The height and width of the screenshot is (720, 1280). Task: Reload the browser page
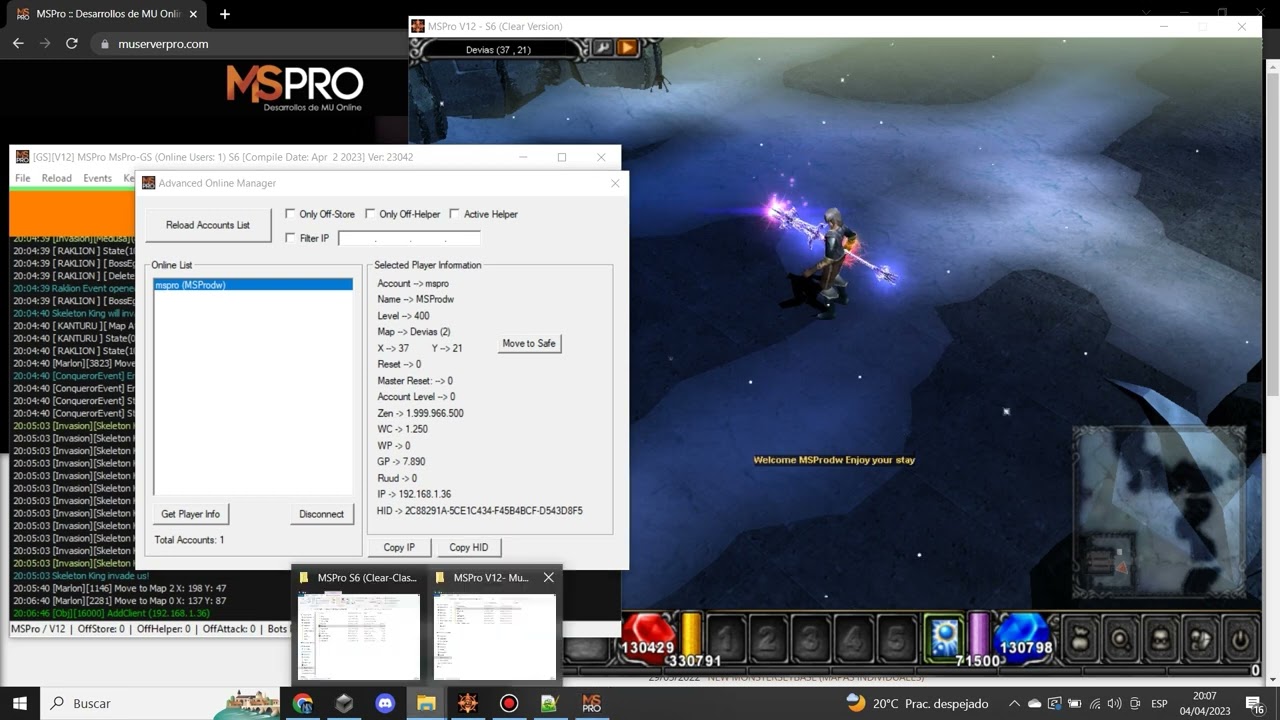[x=71, y=44]
